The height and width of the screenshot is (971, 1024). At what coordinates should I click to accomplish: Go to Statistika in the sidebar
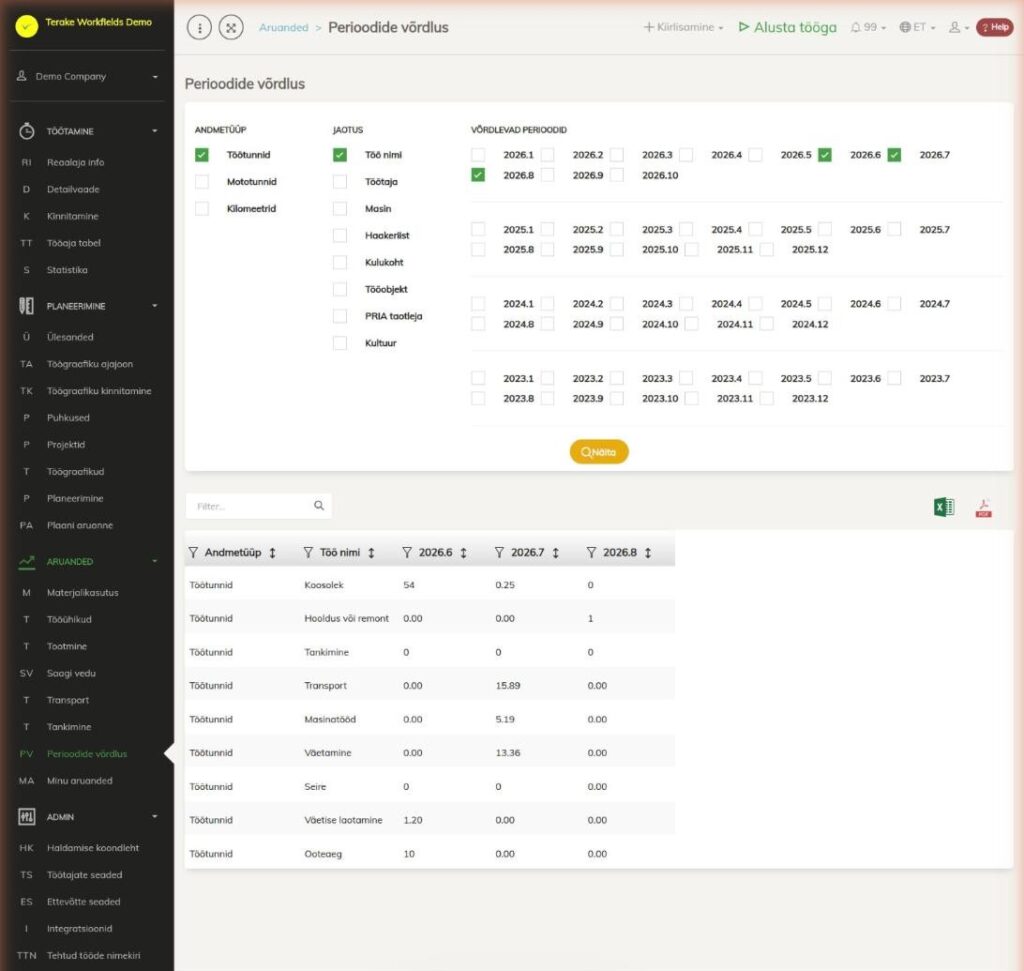(67, 270)
